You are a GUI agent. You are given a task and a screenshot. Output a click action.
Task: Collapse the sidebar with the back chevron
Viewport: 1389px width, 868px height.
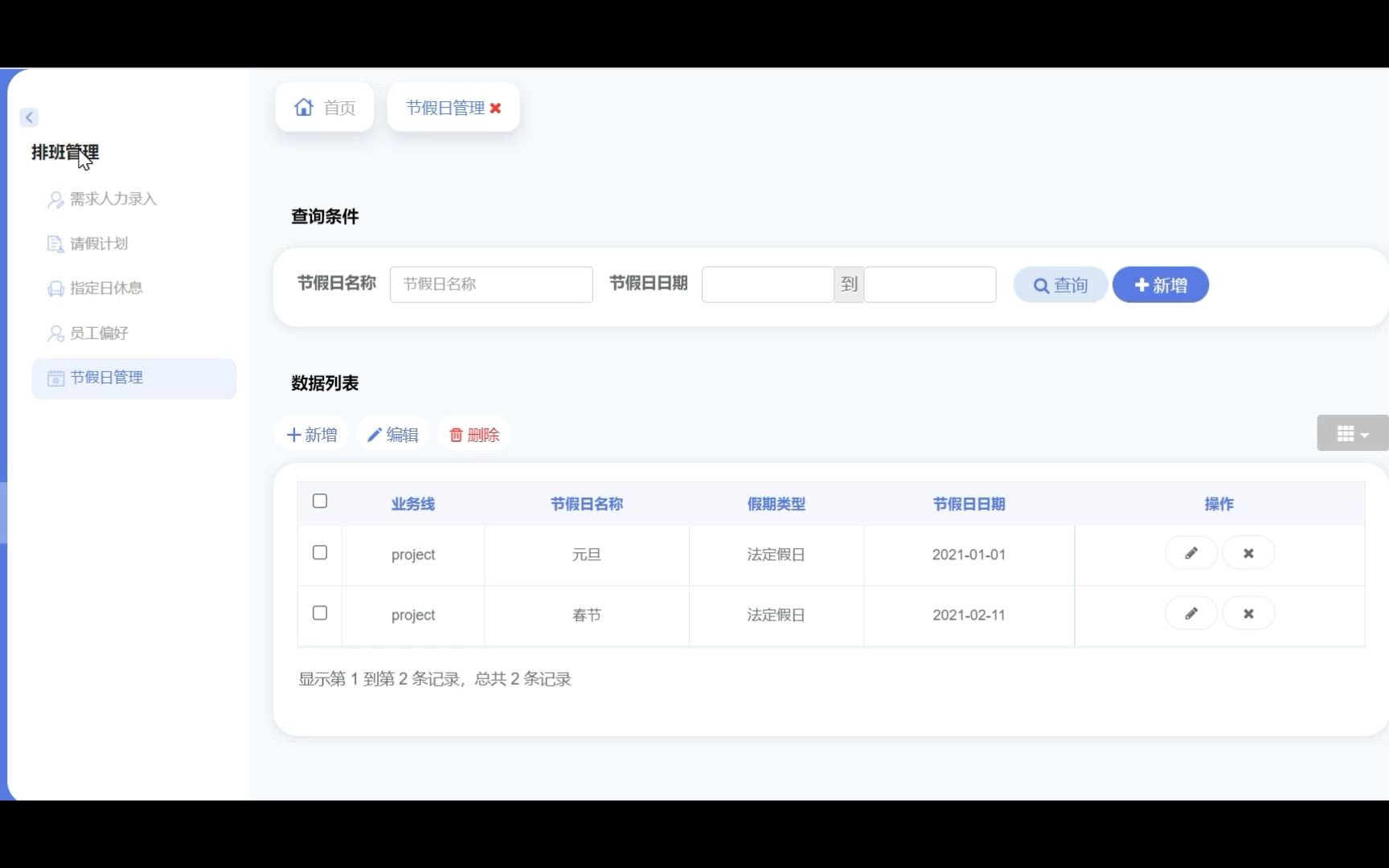coord(29,117)
